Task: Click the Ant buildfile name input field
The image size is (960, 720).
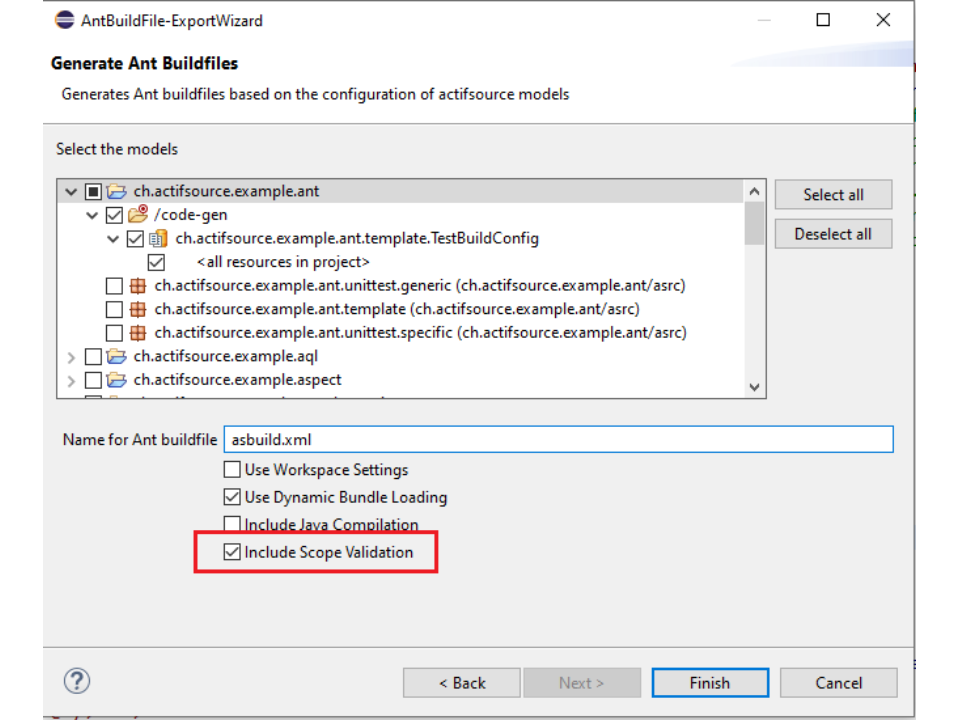Action: [x=557, y=440]
